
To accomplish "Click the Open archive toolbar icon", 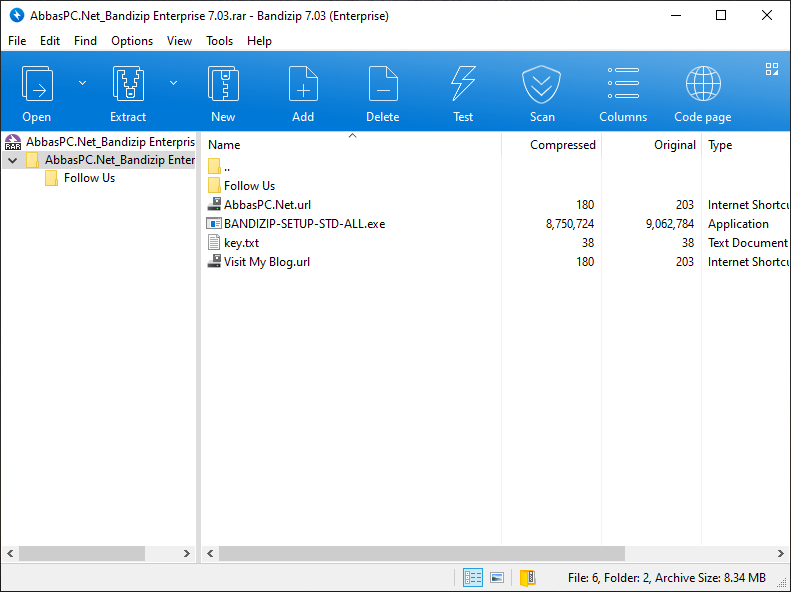I will click(37, 83).
